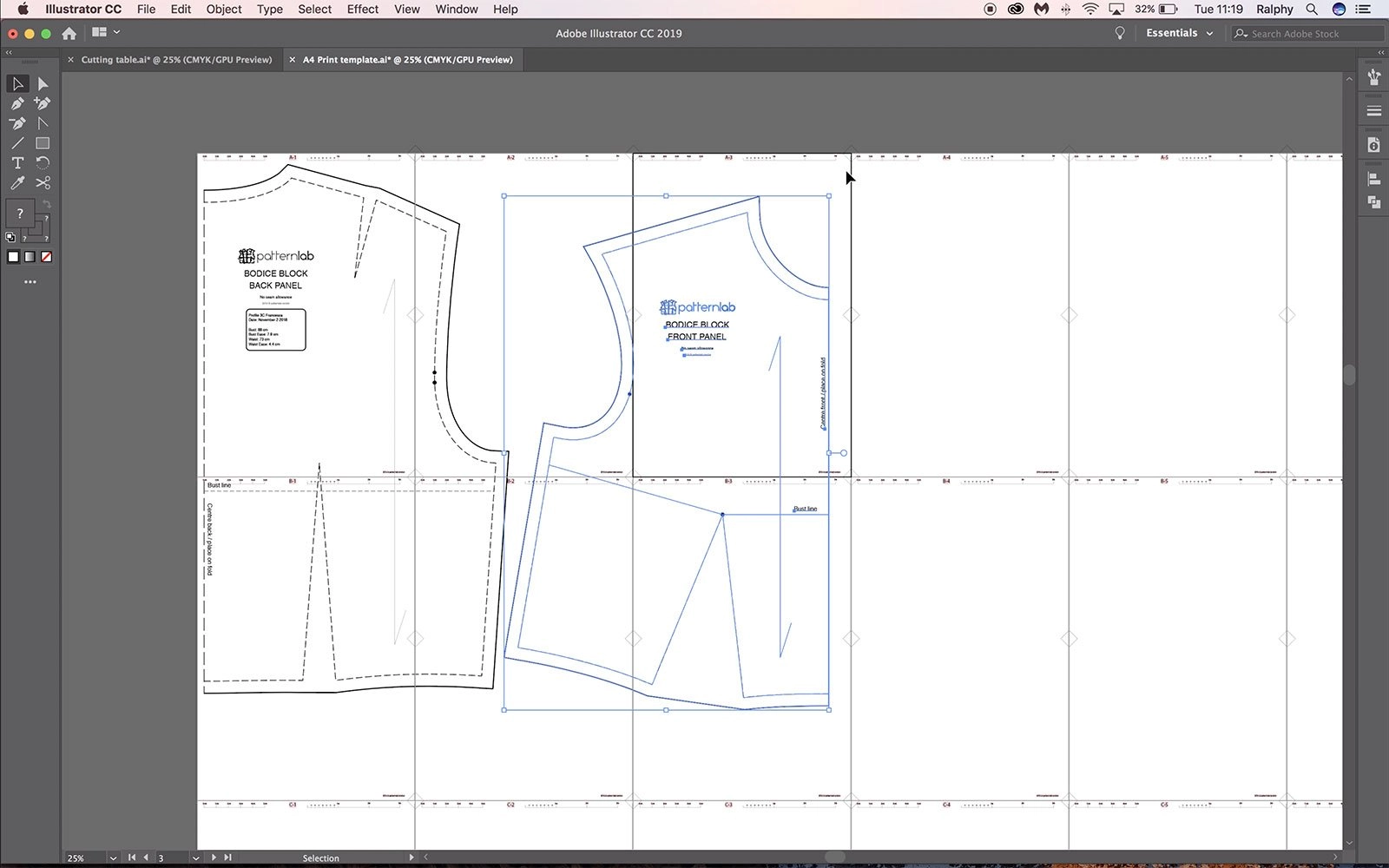This screenshot has height=868, width=1389.
Task: Open the Type menu
Action: click(269, 10)
